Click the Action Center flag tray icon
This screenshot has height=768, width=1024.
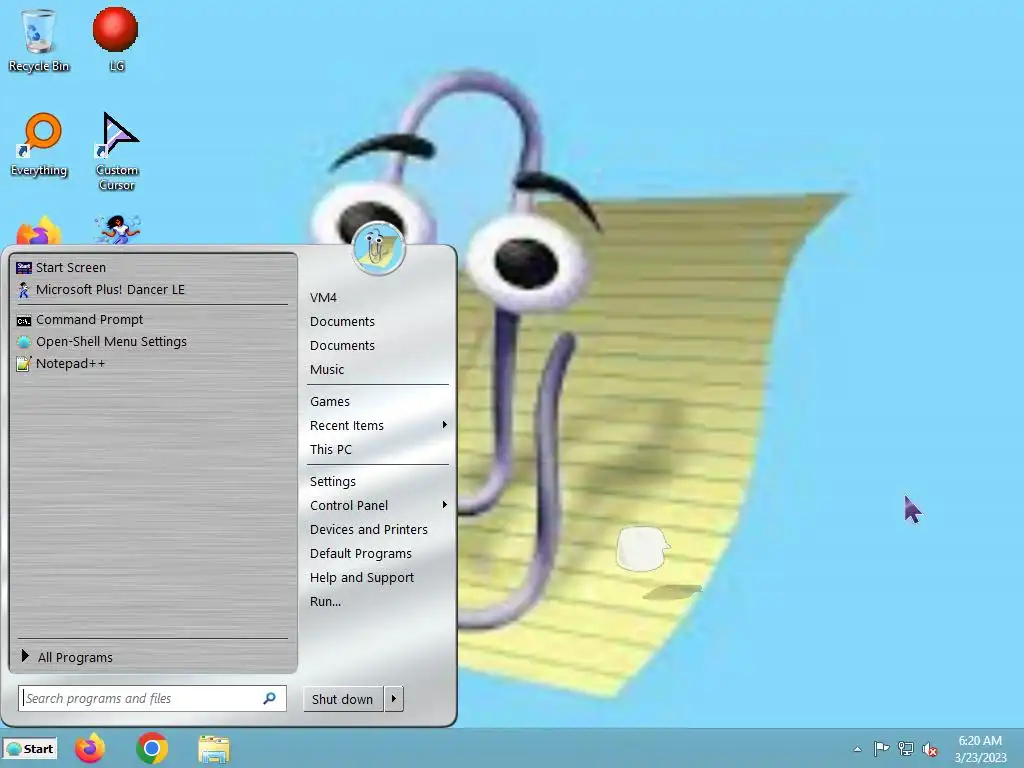pyautogui.click(x=881, y=749)
